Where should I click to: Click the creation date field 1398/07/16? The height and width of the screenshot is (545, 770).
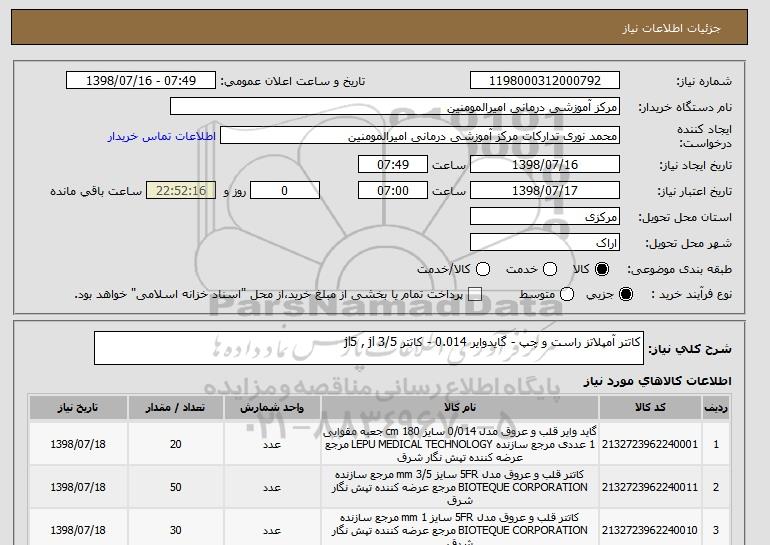coord(545,164)
